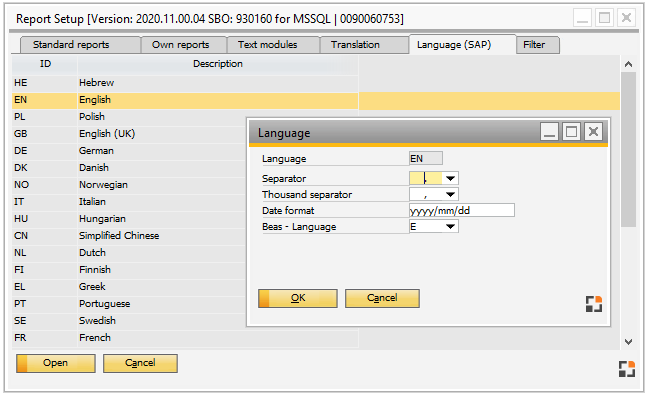Open the Beas - Language dropdown
647x396 pixels.
pos(450,226)
